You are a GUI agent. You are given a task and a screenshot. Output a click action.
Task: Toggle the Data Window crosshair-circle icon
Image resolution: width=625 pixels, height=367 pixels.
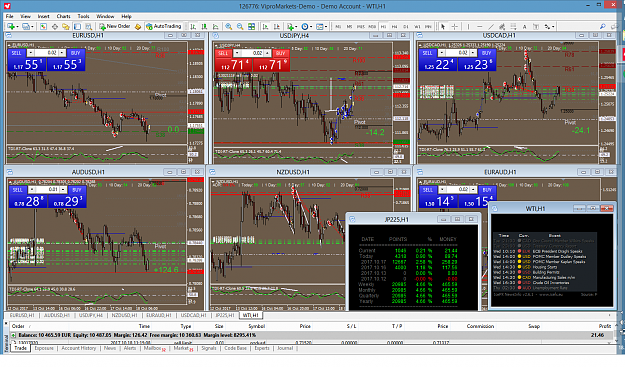(x=55, y=26)
